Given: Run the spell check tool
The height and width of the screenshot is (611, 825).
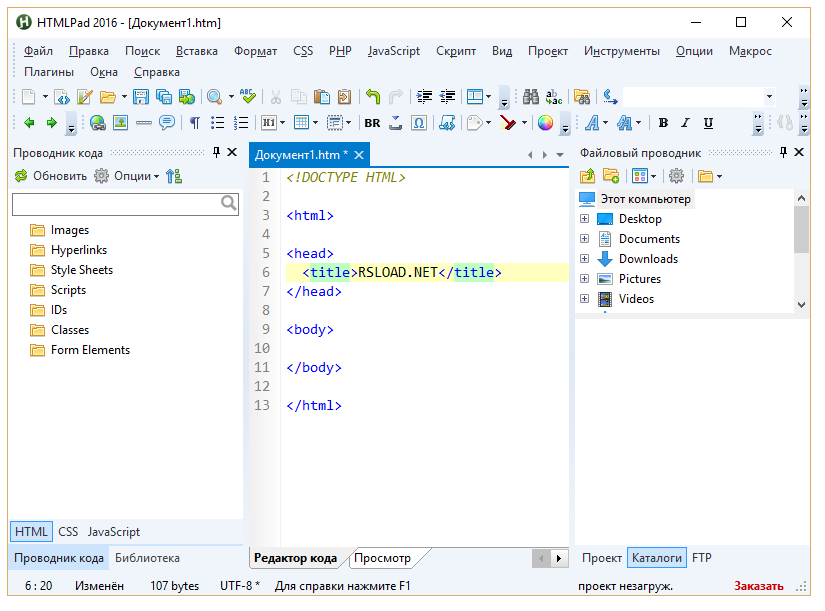Looking at the screenshot, I should (249, 97).
